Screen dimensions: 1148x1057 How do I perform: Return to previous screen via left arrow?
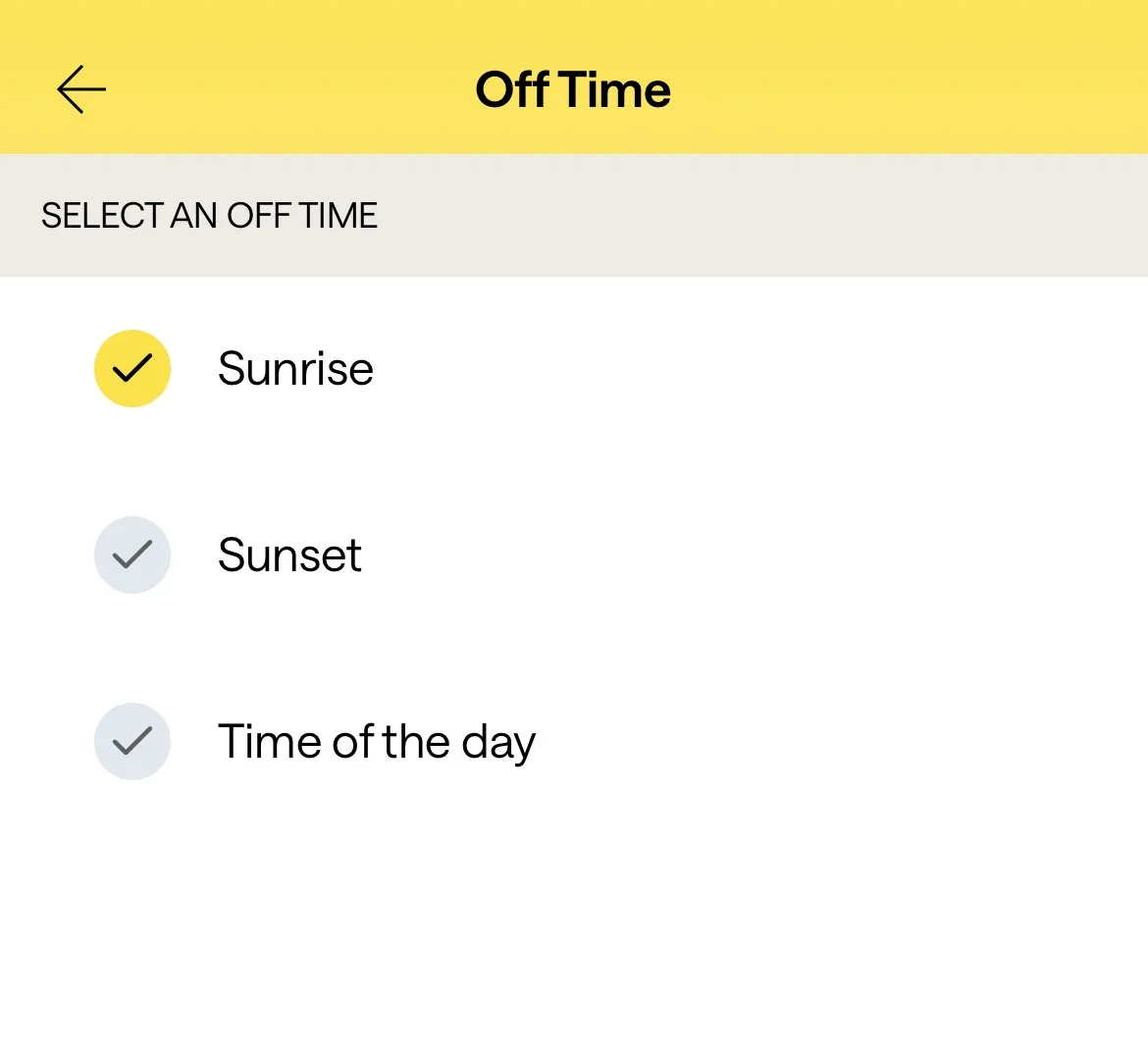81,90
